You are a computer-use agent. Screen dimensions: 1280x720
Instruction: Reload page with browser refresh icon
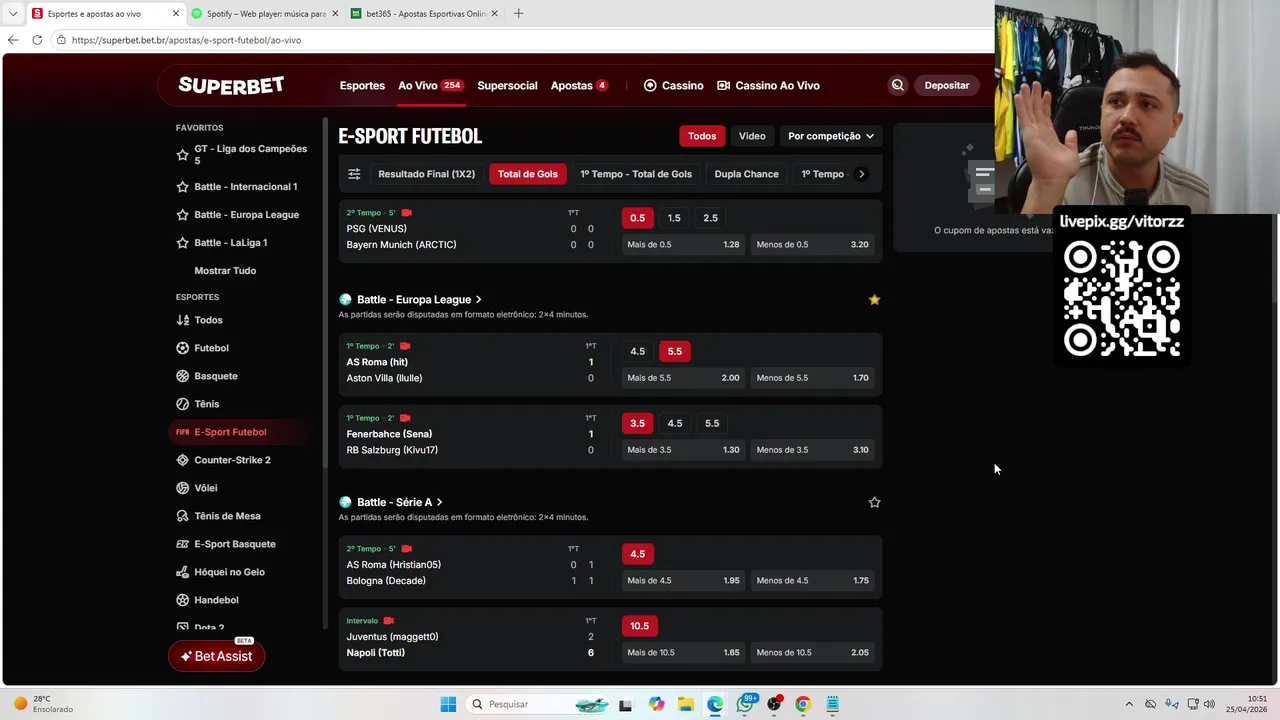tap(37, 40)
